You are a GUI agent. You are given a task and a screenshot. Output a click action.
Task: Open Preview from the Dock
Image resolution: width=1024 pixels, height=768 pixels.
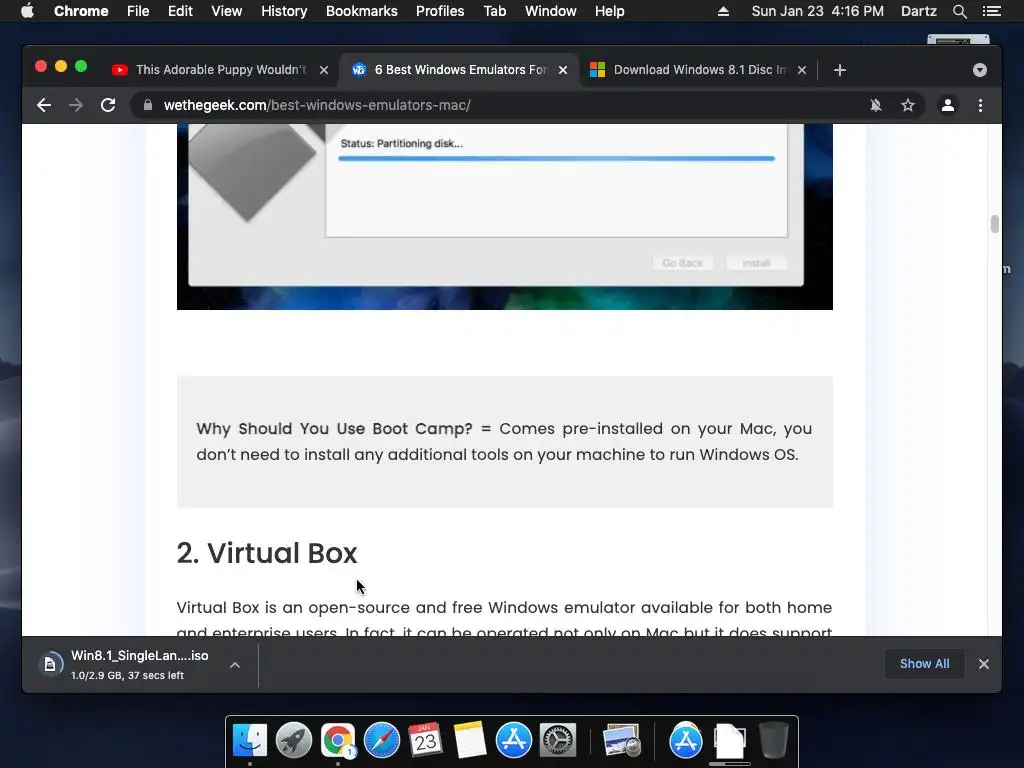[x=621, y=741]
